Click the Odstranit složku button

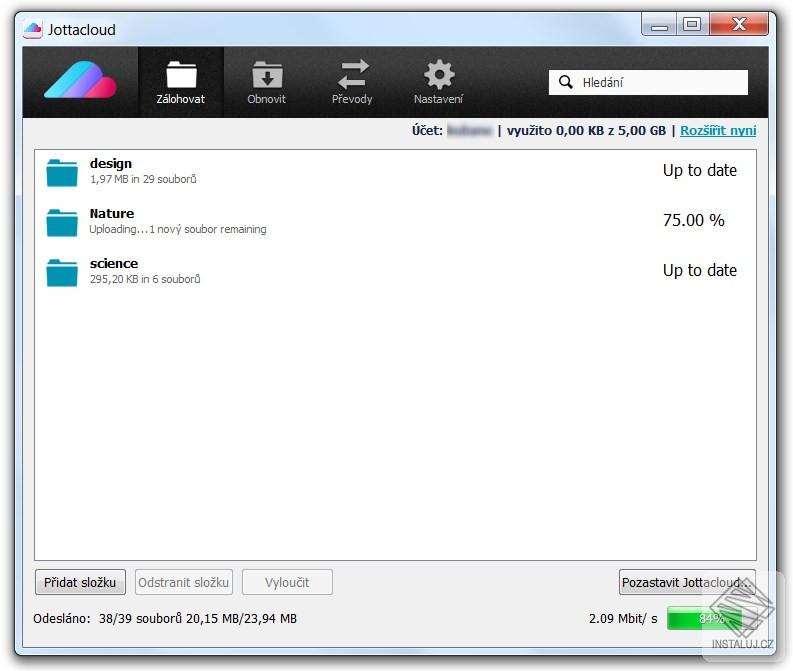tap(184, 583)
